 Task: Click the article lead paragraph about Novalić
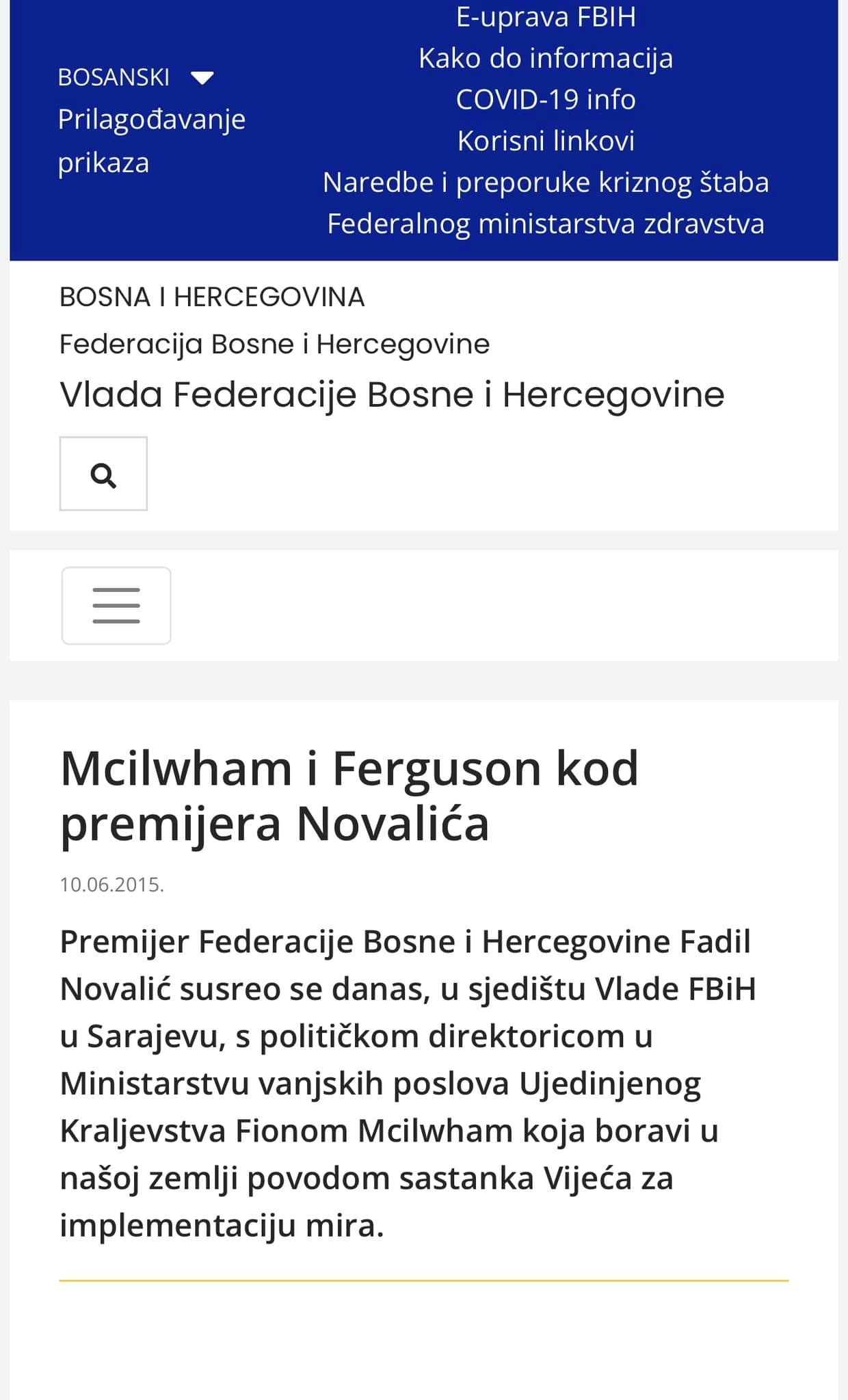pyautogui.click(x=409, y=1083)
